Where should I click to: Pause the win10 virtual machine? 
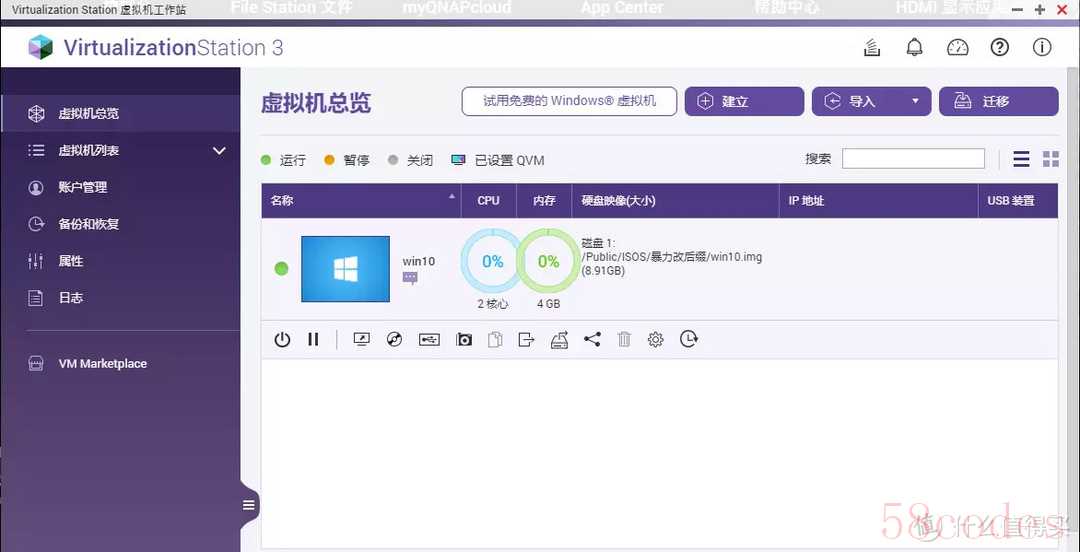pos(313,339)
